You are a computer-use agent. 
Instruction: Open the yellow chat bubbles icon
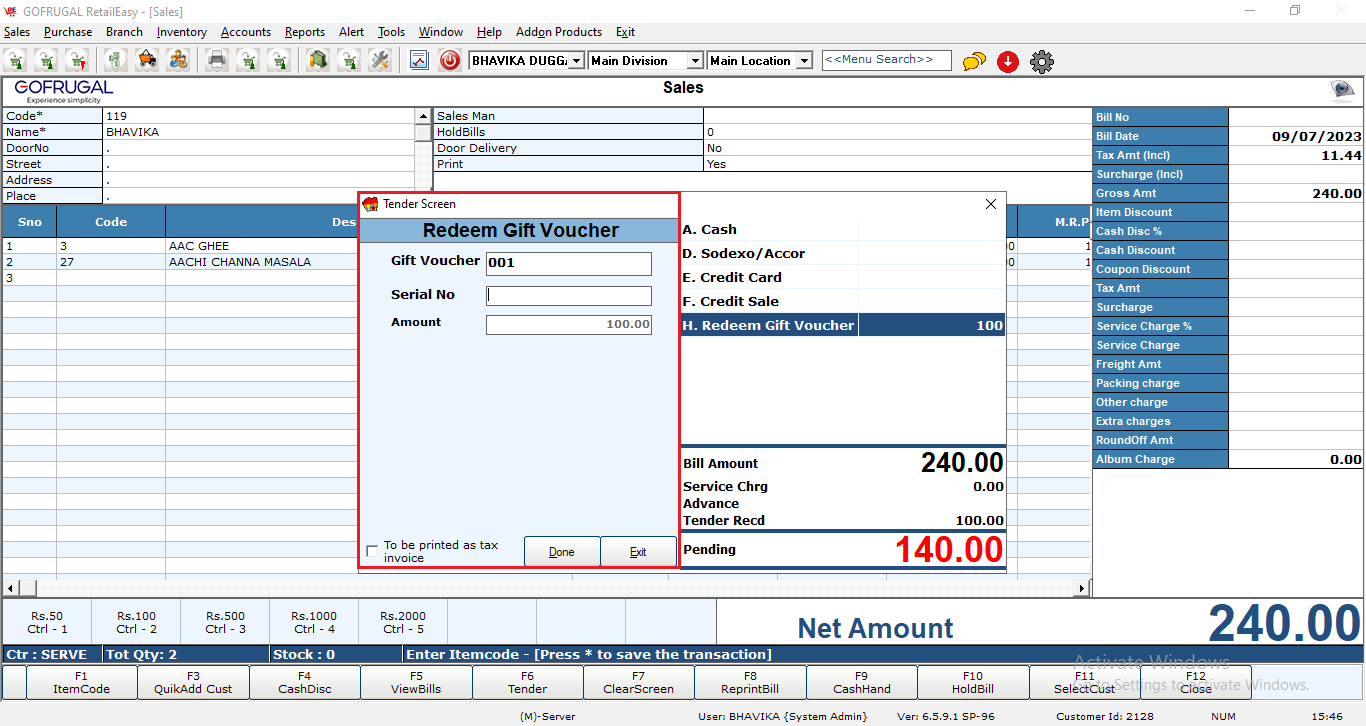974,62
